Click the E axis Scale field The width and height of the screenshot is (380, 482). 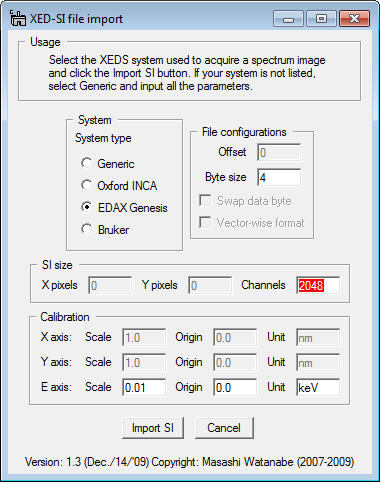(144, 387)
